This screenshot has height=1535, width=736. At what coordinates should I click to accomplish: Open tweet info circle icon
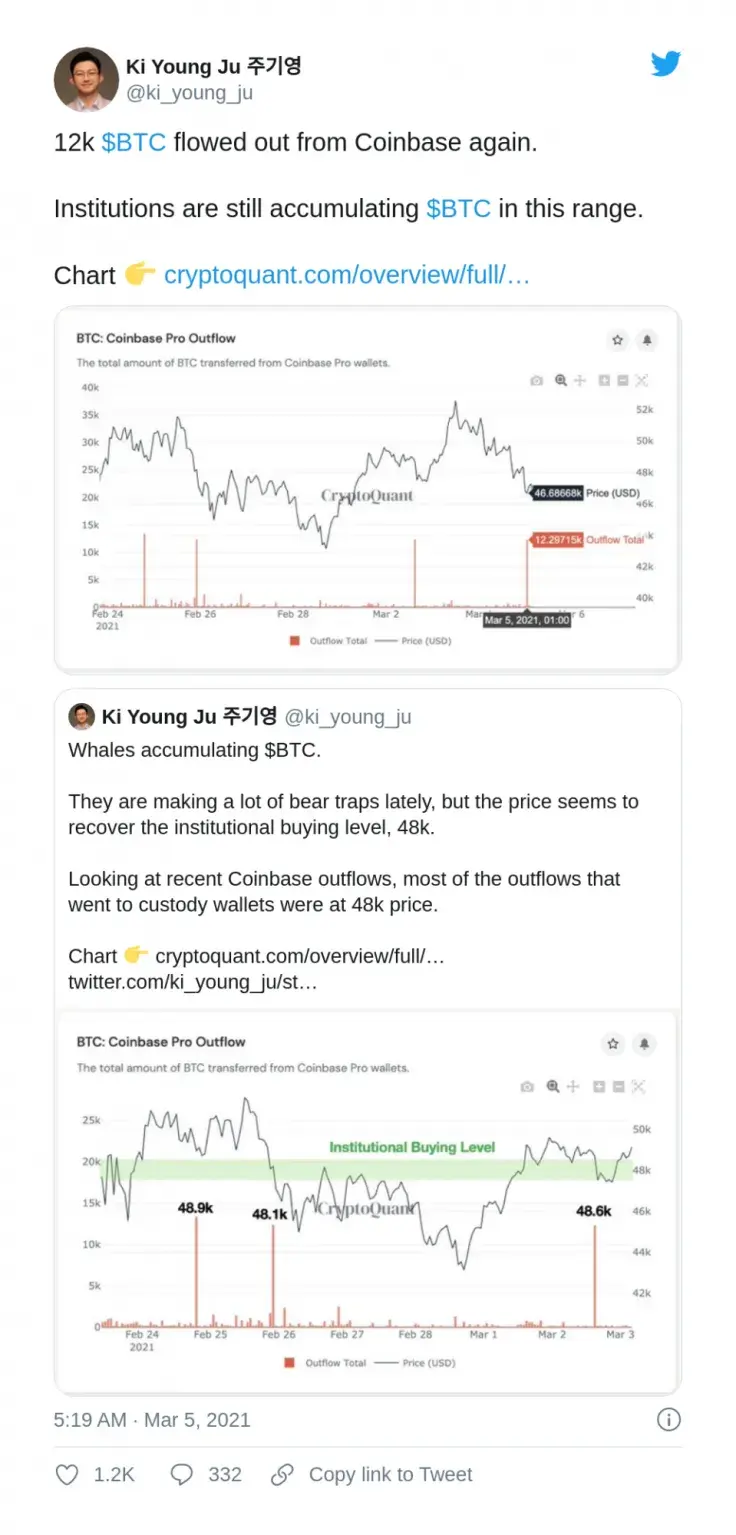point(669,1420)
